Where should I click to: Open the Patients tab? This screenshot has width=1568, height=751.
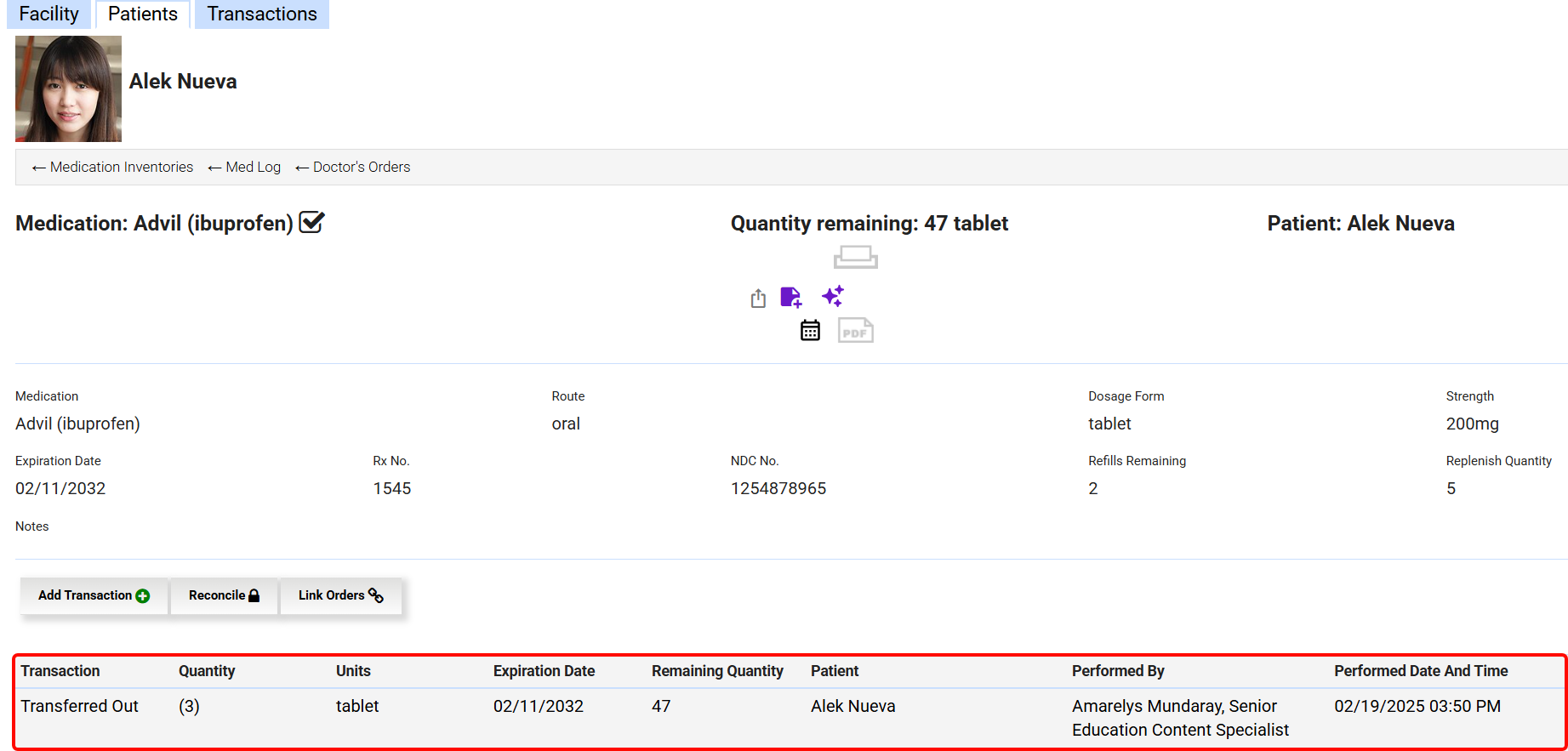(x=142, y=14)
